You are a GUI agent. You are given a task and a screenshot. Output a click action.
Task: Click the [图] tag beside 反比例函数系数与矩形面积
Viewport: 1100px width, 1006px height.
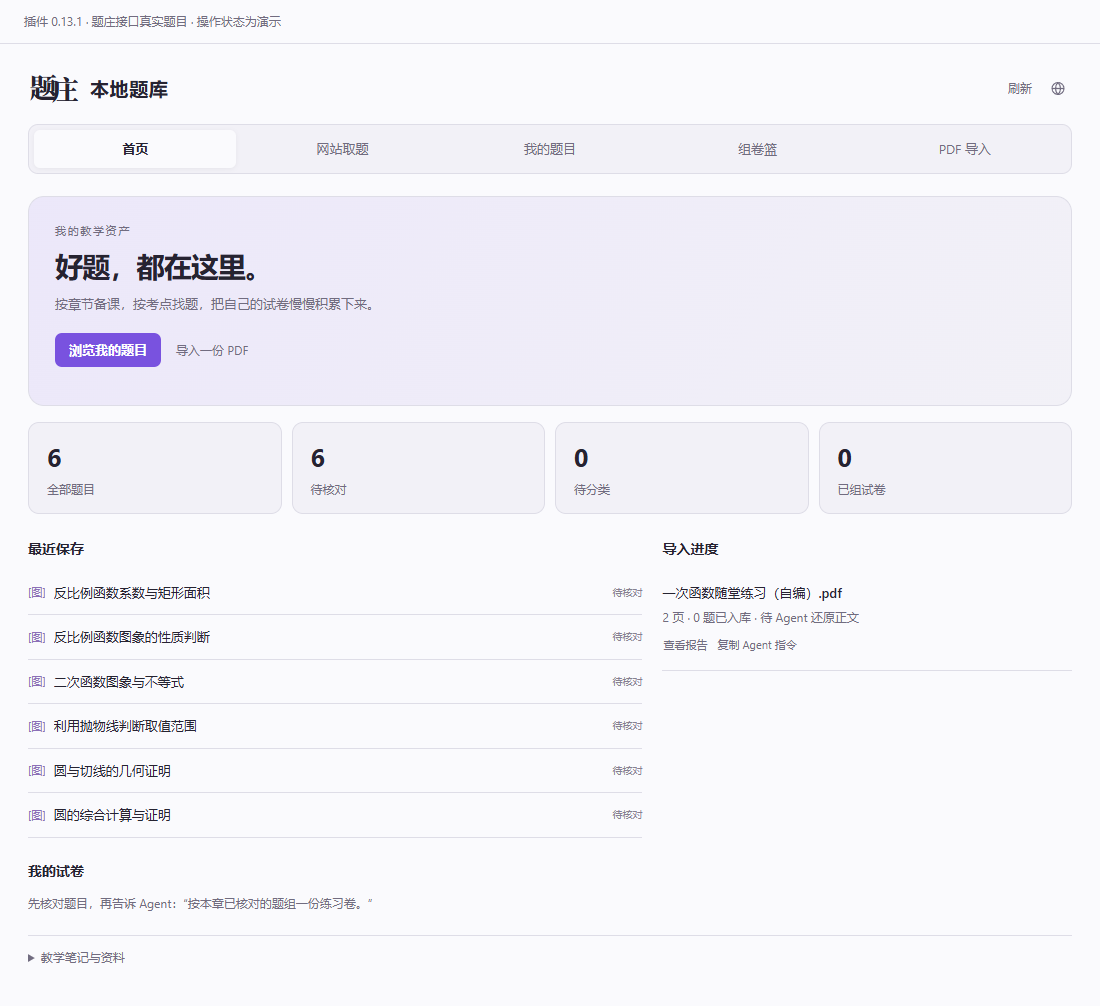tap(37, 593)
